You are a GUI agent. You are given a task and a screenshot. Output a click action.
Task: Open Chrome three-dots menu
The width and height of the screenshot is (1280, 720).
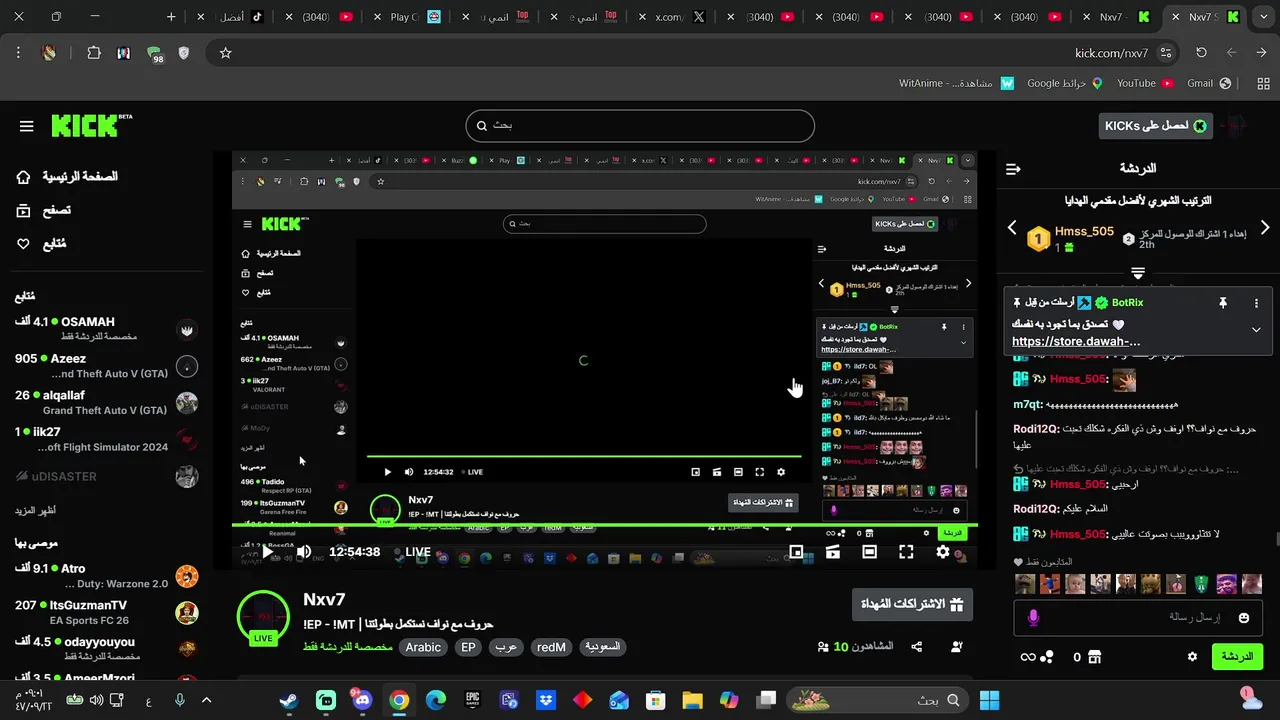[x=18, y=53]
